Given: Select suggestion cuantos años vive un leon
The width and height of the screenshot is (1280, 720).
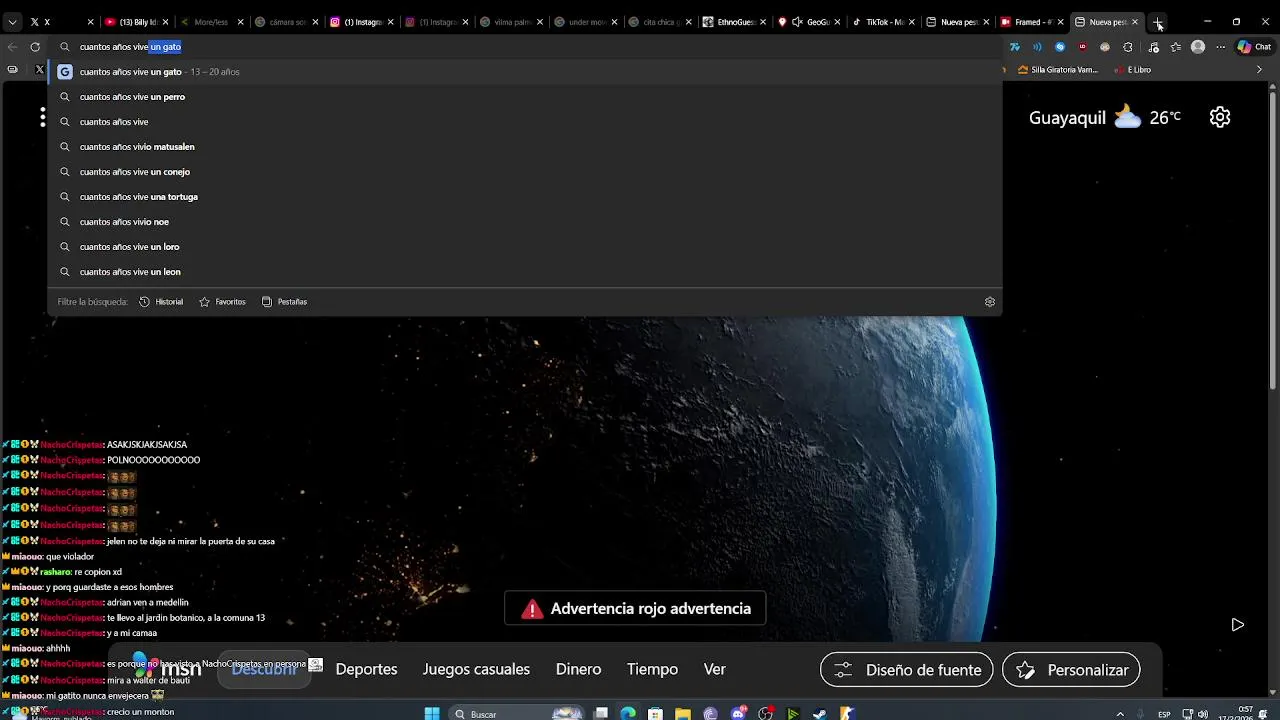Looking at the screenshot, I should click(x=525, y=272).
